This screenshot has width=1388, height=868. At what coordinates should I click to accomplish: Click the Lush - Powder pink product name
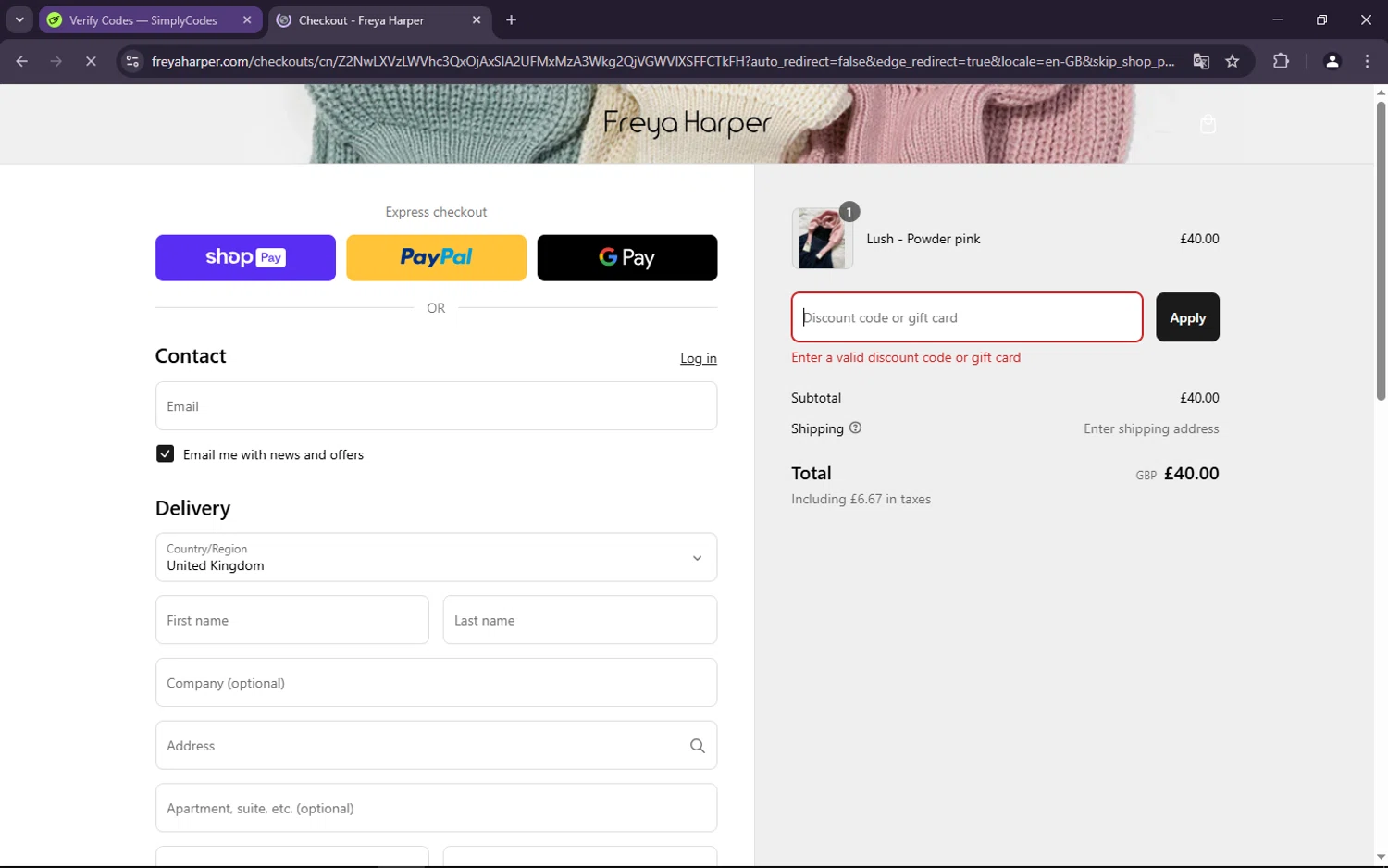click(x=923, y=239)
